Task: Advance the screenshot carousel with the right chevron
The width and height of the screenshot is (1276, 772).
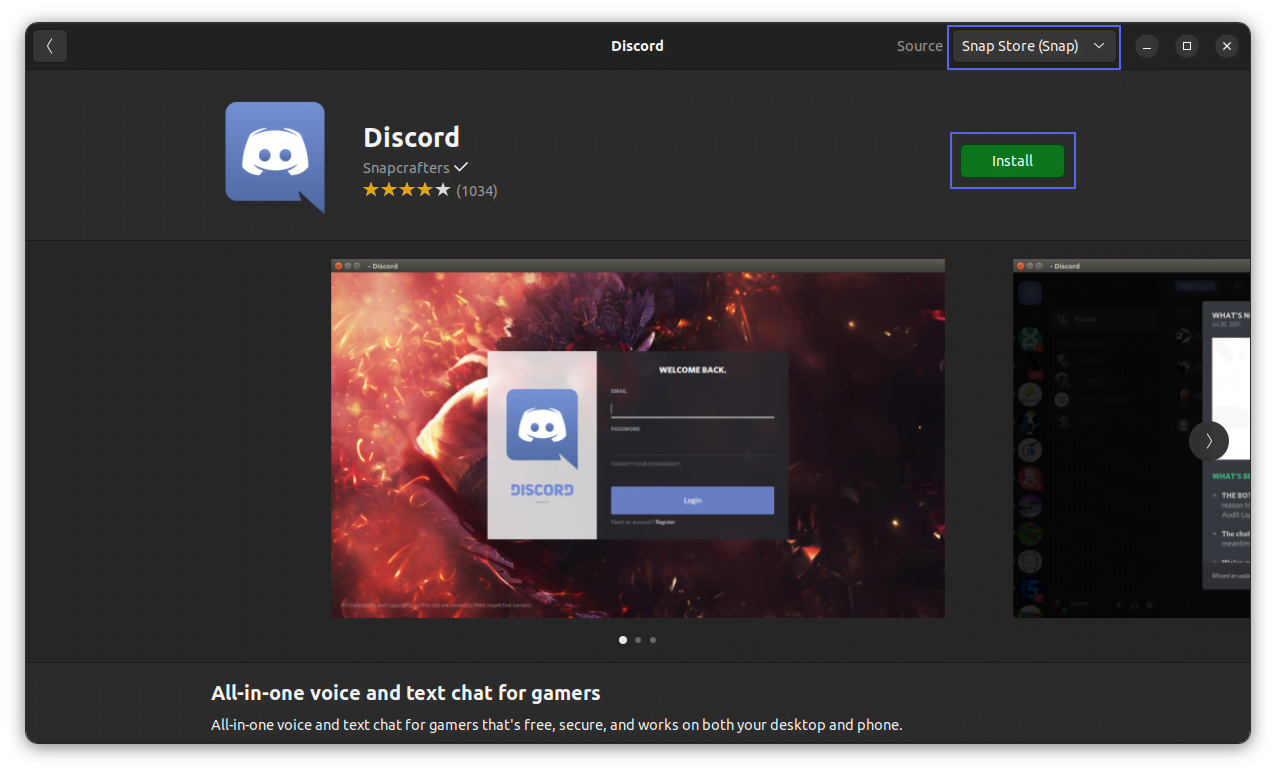Action: point(1209,440)
